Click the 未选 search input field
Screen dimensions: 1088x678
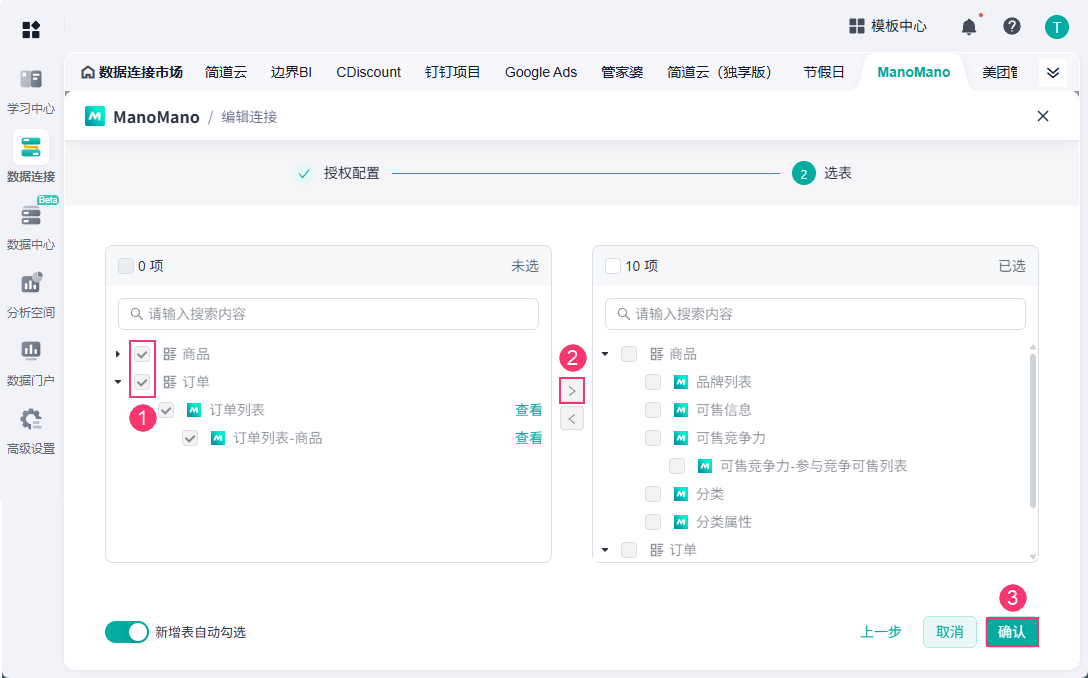(x=328, y=314)
